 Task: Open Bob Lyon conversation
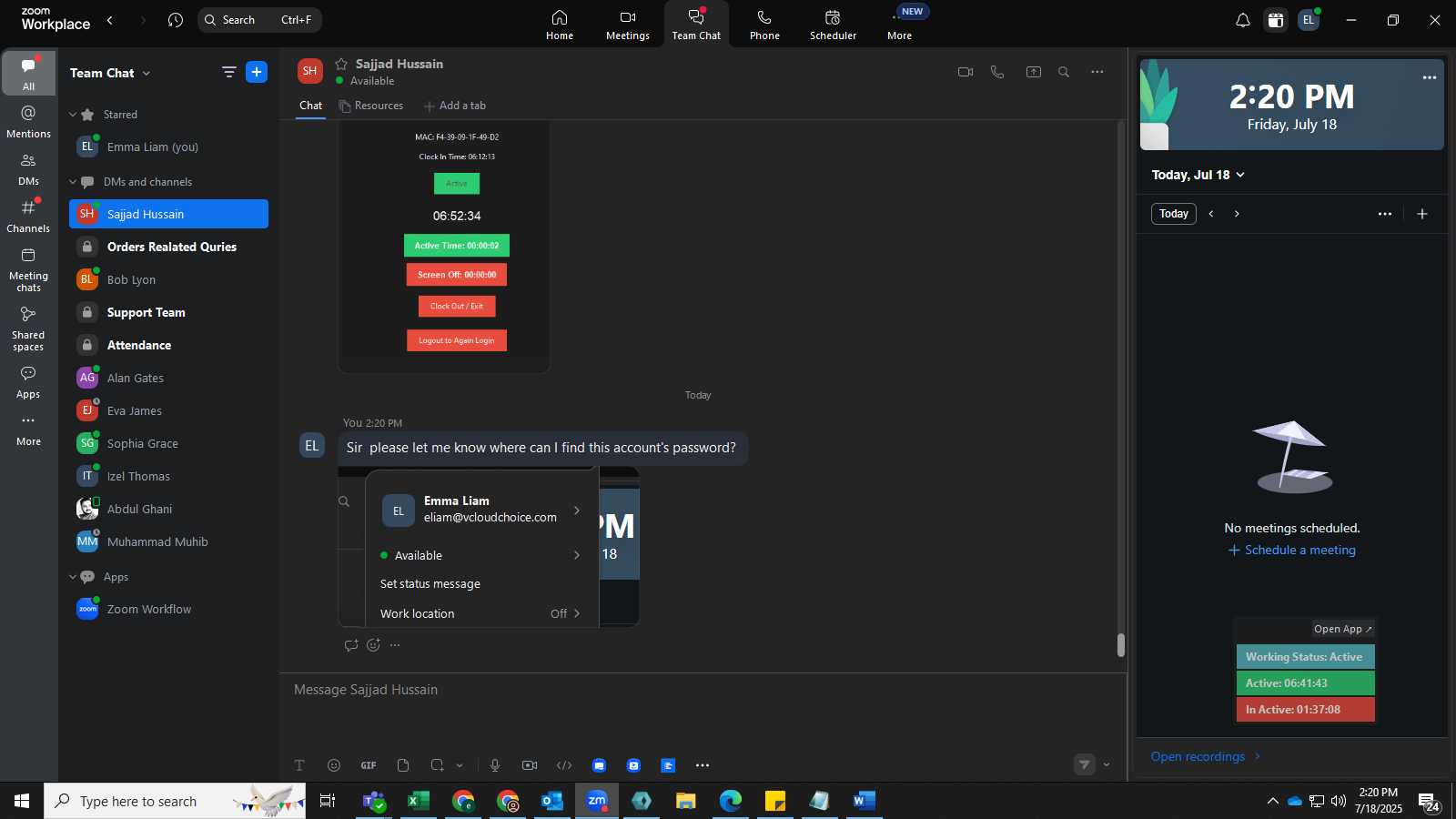pyautogui.click(x=168, y=279)
